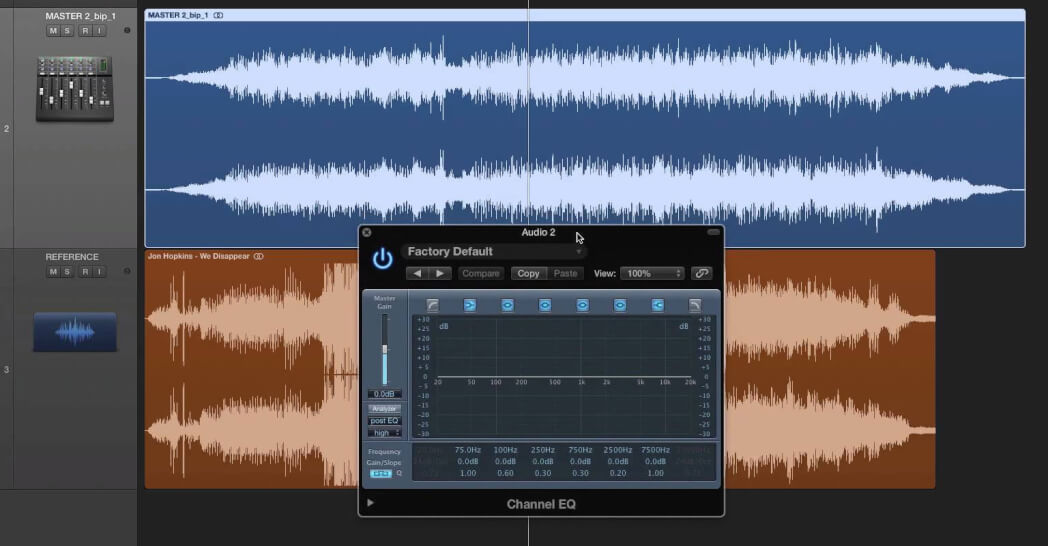Toggle the Analyzer button in Channel EQ

click(384, 408)
